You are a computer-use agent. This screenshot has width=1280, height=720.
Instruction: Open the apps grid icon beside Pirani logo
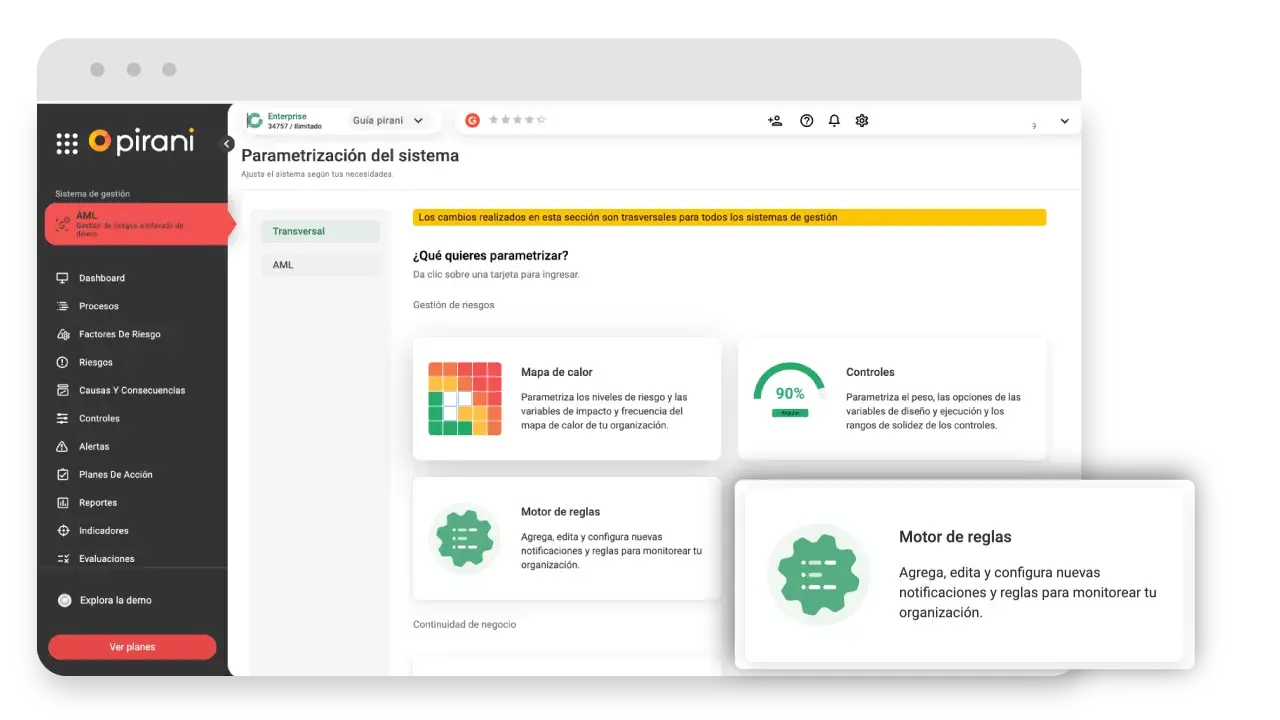tap(67, 143)
